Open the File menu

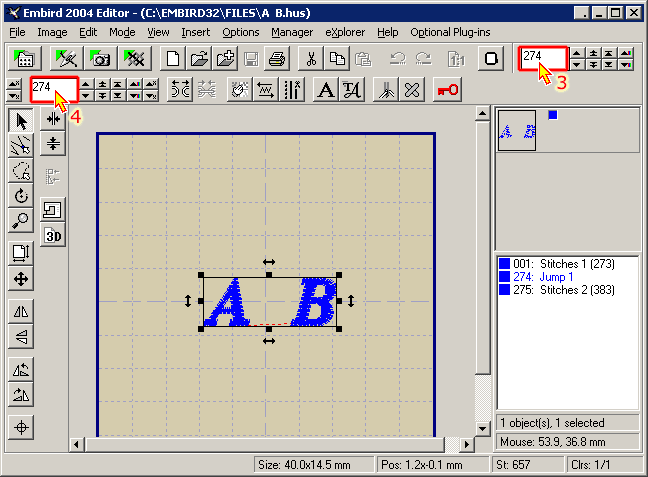point(17,32)
